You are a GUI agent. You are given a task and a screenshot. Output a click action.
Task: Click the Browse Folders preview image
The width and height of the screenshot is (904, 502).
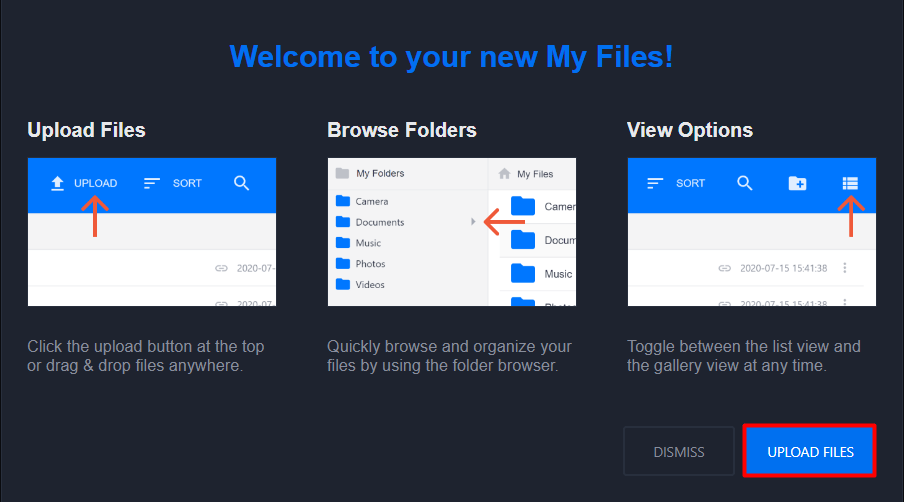452,232
